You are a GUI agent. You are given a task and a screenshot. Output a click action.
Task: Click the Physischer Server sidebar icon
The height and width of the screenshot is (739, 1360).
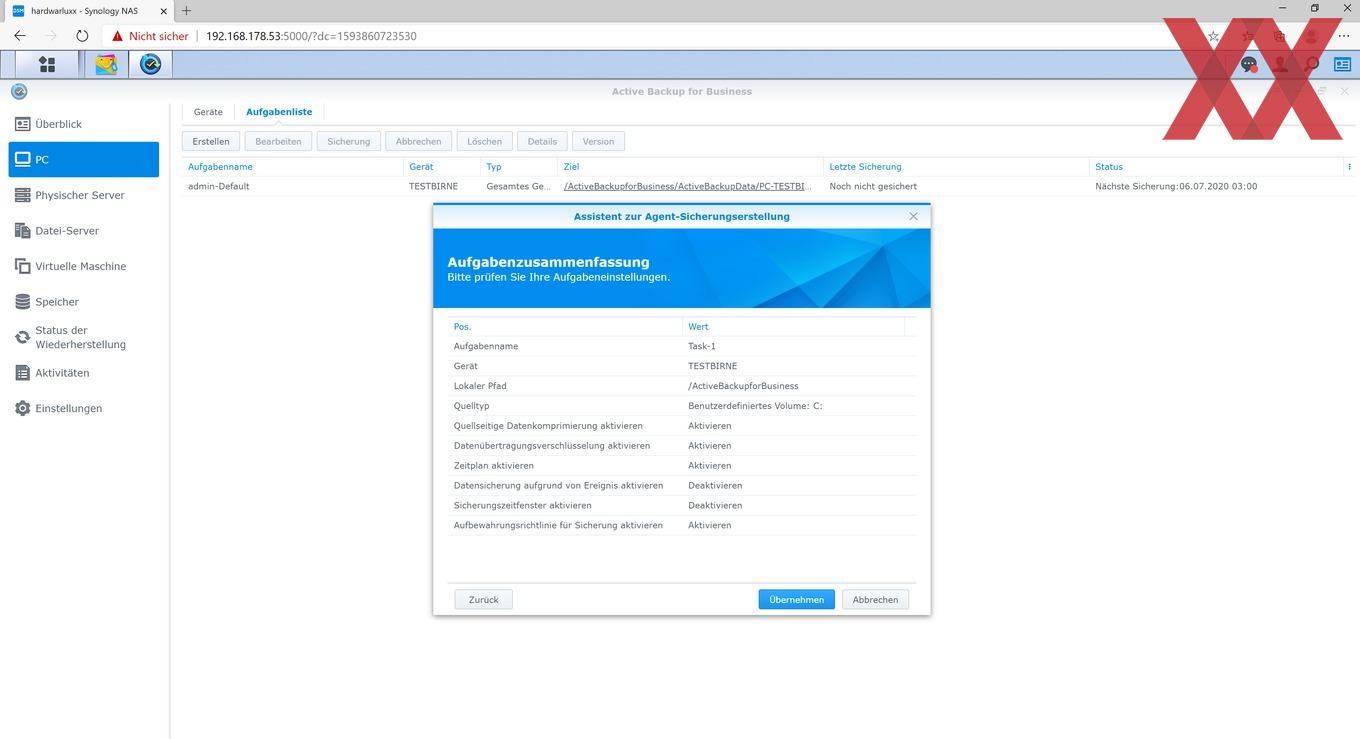(x=22, y=195)
